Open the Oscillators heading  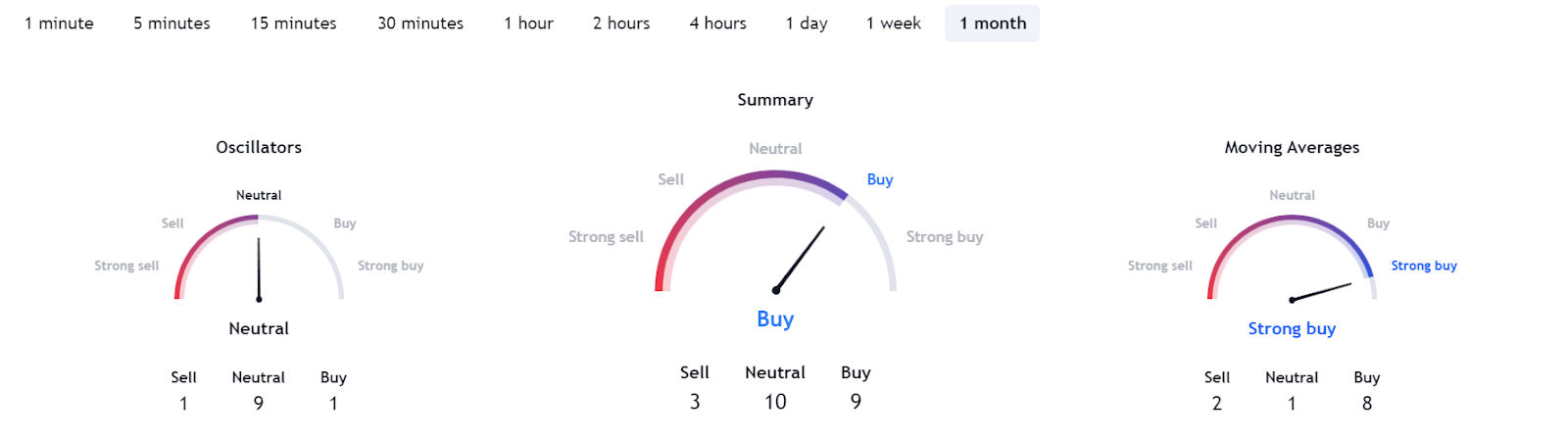259,147
